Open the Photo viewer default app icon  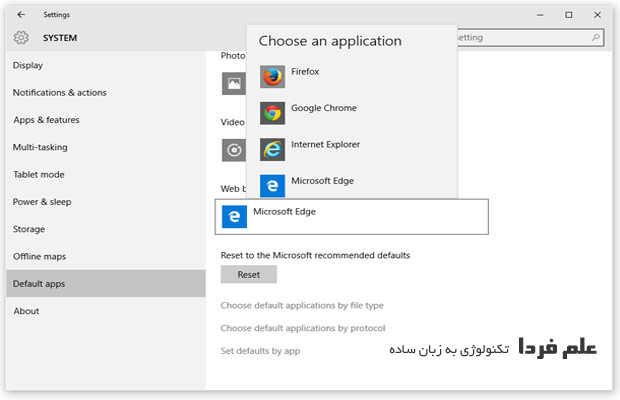[x=233, y=84]
